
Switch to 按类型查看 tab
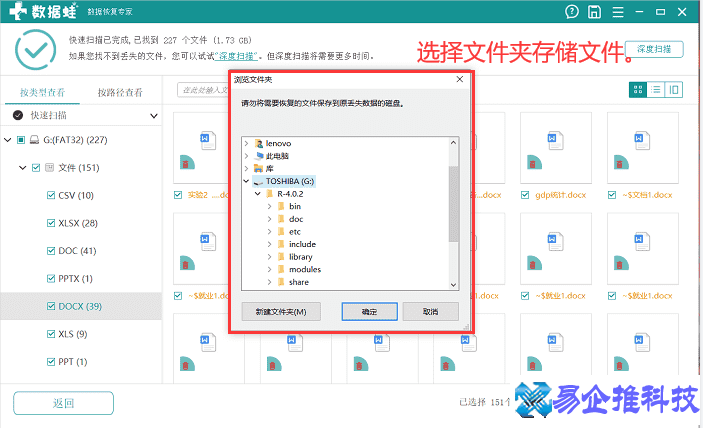point(43,93)
